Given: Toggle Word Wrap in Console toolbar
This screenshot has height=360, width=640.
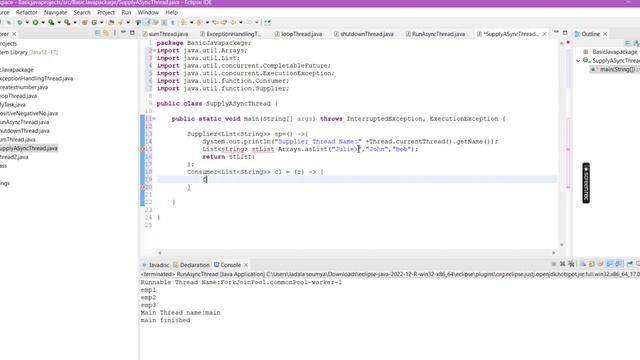Looking at the screenshot, I should [x=600, y=264].
